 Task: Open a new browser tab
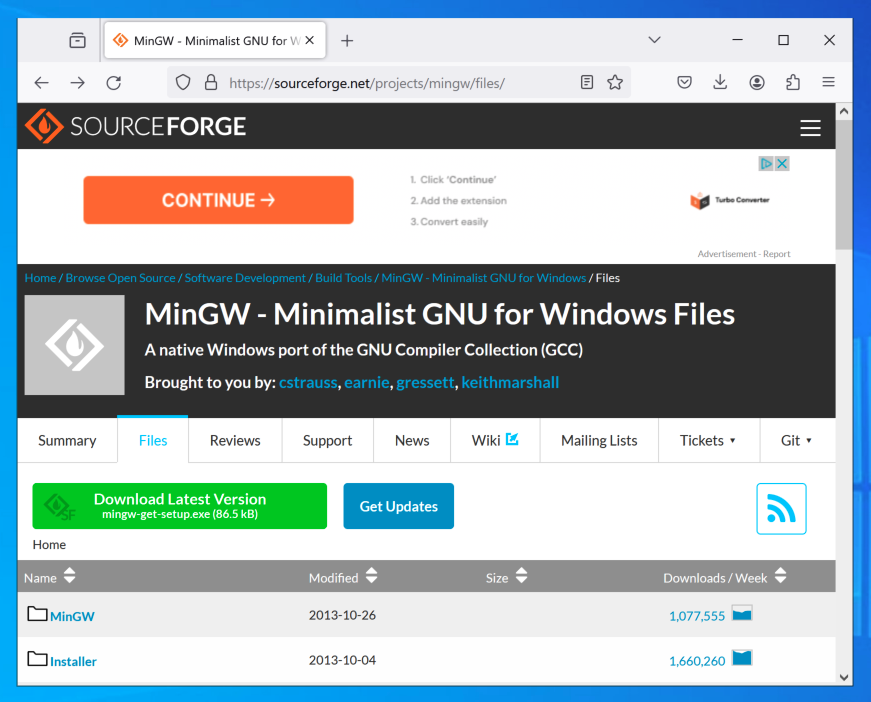[x=347, y=41]
